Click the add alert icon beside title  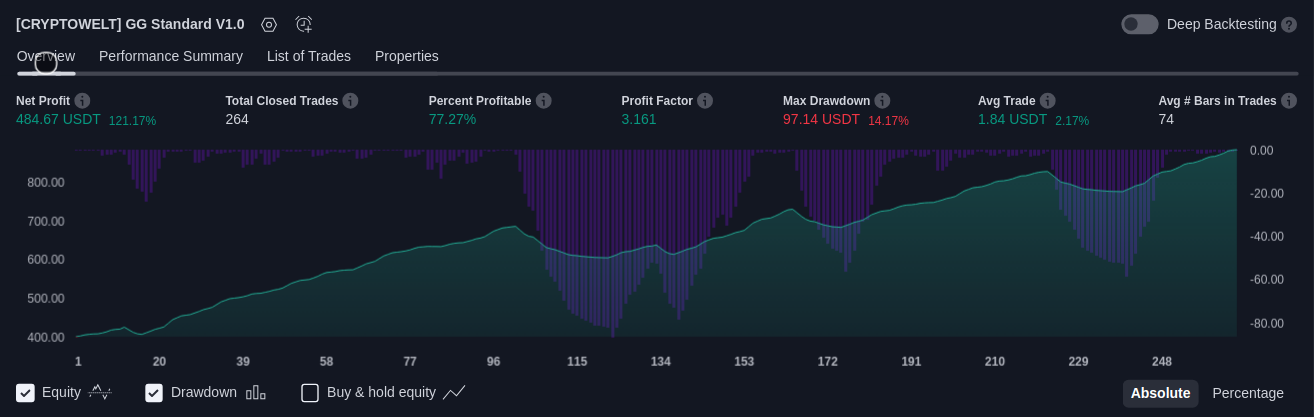tap(304, 25)
